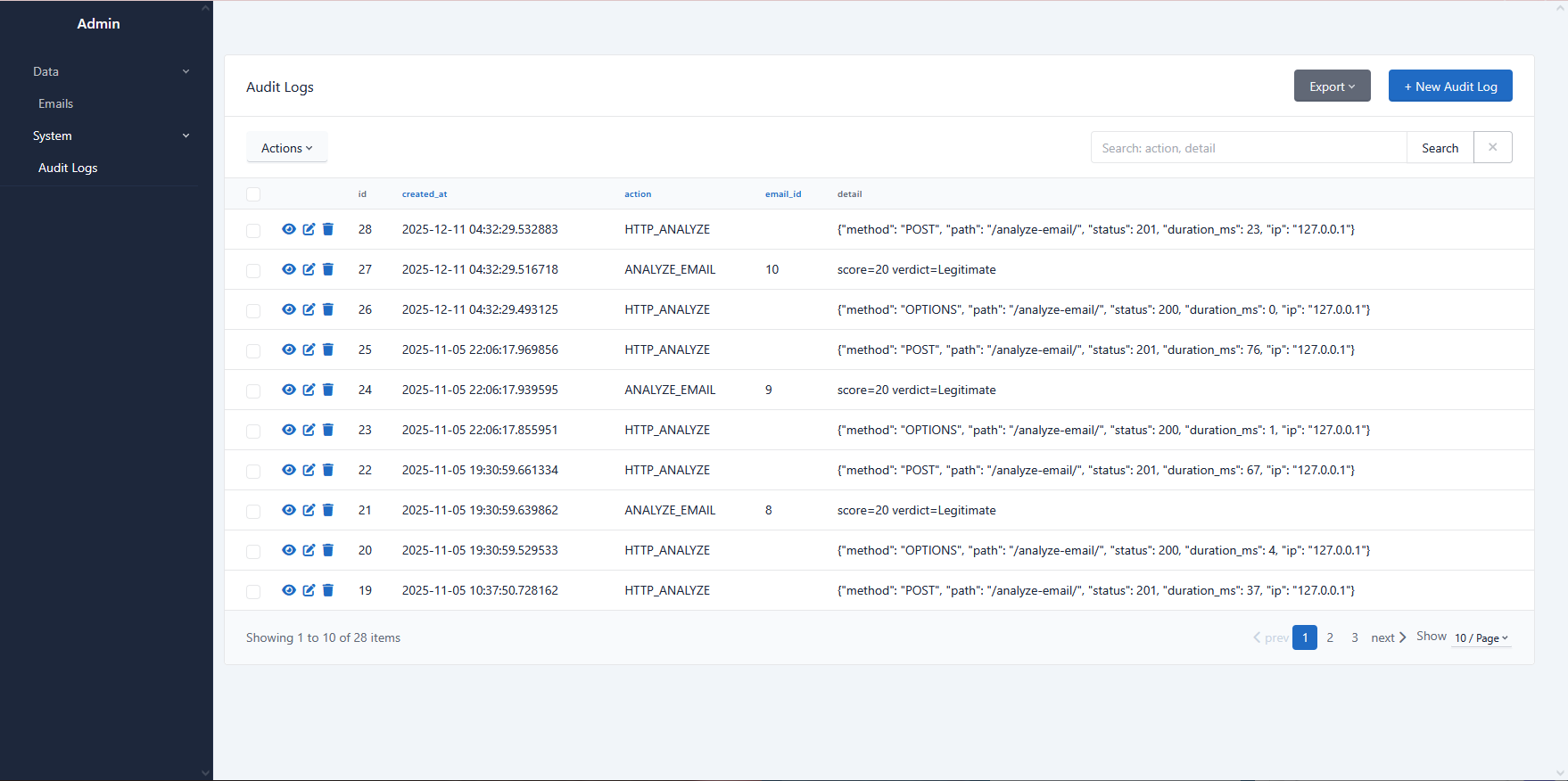1568x781 pixels.
Task: Click sidebar scrollbar down arrow
Action: coord(206,773)
